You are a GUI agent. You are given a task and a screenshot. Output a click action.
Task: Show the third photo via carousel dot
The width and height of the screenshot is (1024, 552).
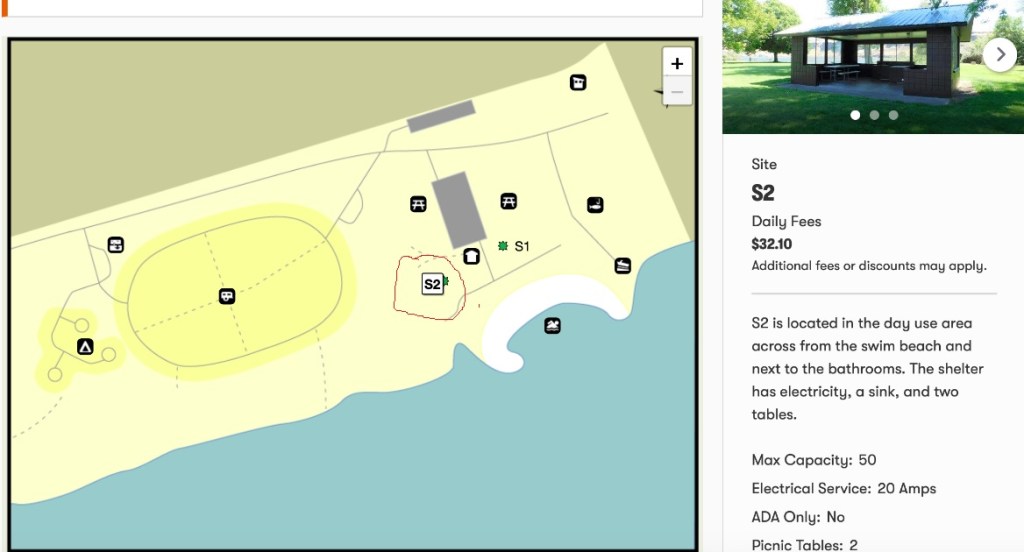[893, 115]
